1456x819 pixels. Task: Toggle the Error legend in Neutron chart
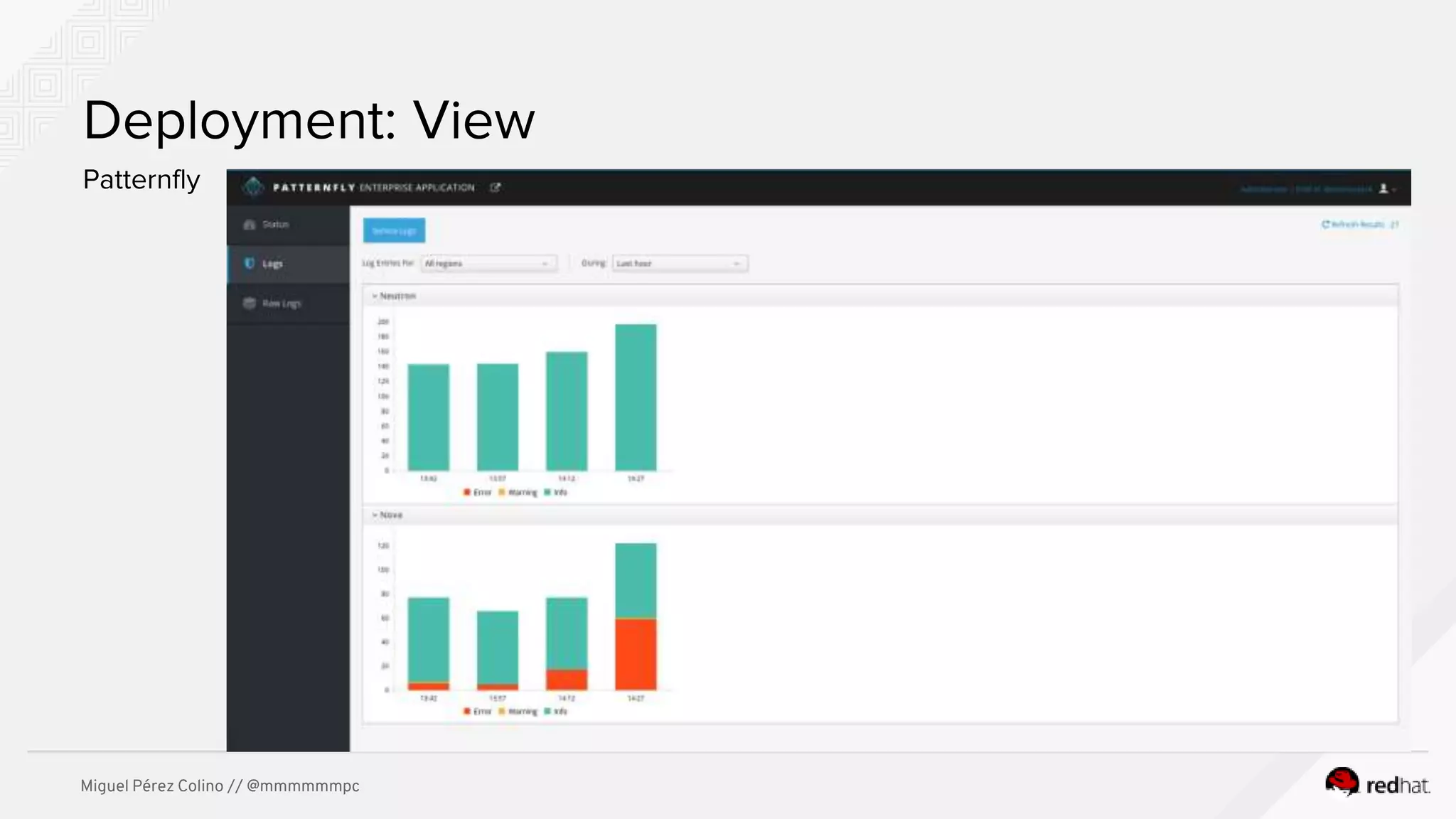point(478,492)
